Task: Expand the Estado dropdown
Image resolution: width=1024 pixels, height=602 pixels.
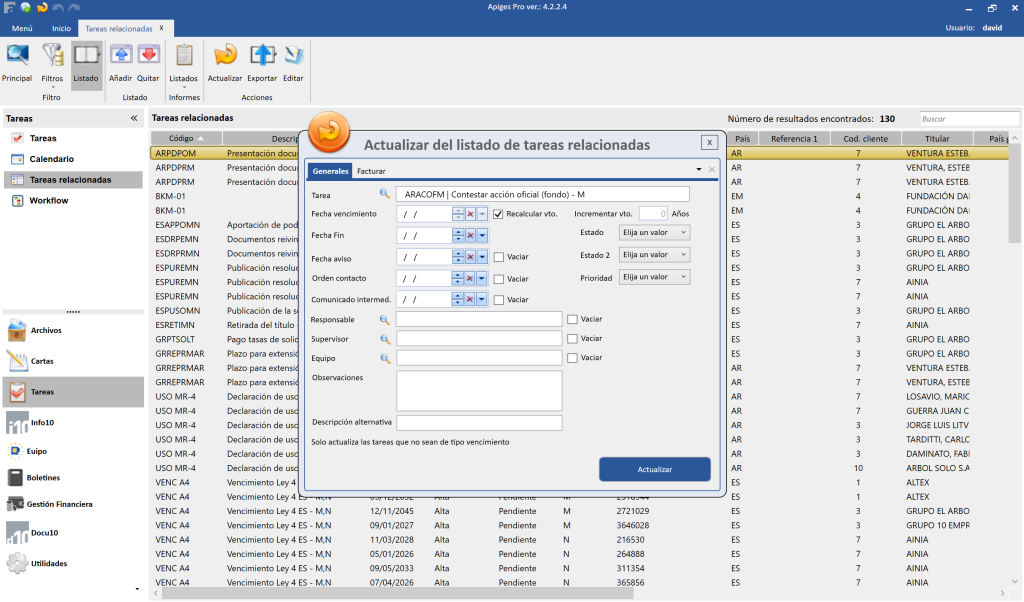Action: 654,232
